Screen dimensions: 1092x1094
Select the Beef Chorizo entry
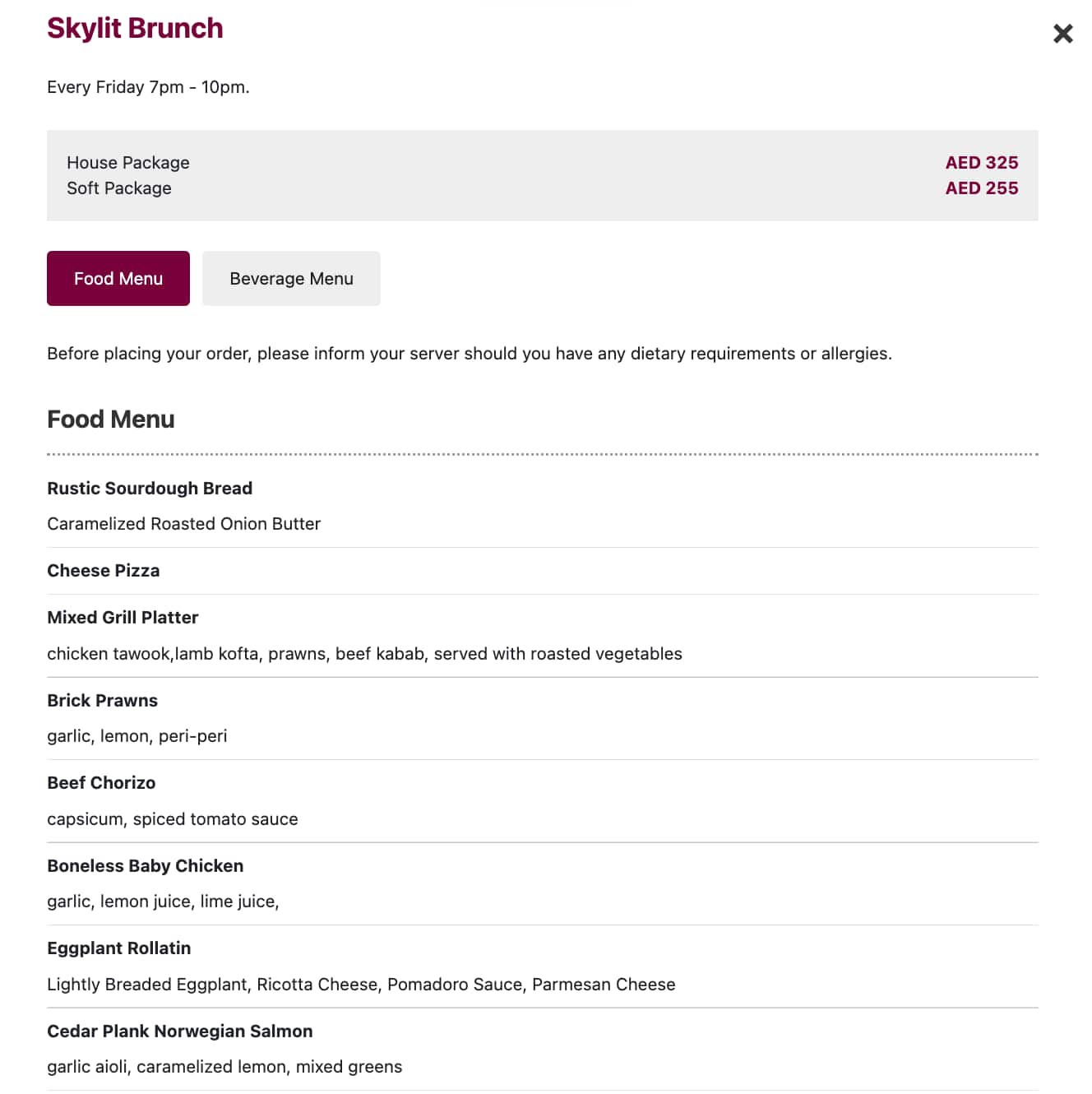101,782
